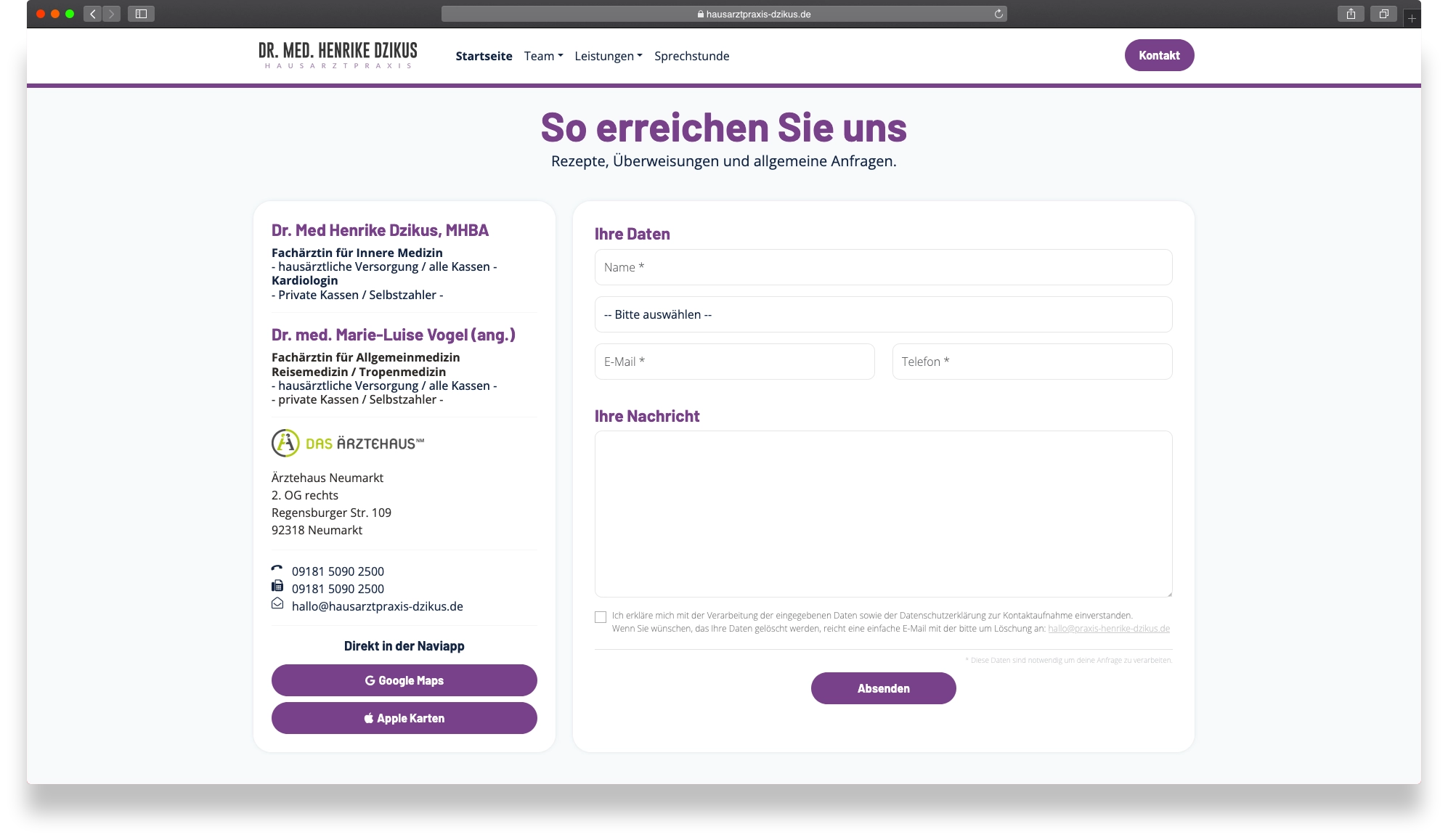Click the email envelope icon
The height and width of the screenshot is (840, 1448).
(277, 604)
